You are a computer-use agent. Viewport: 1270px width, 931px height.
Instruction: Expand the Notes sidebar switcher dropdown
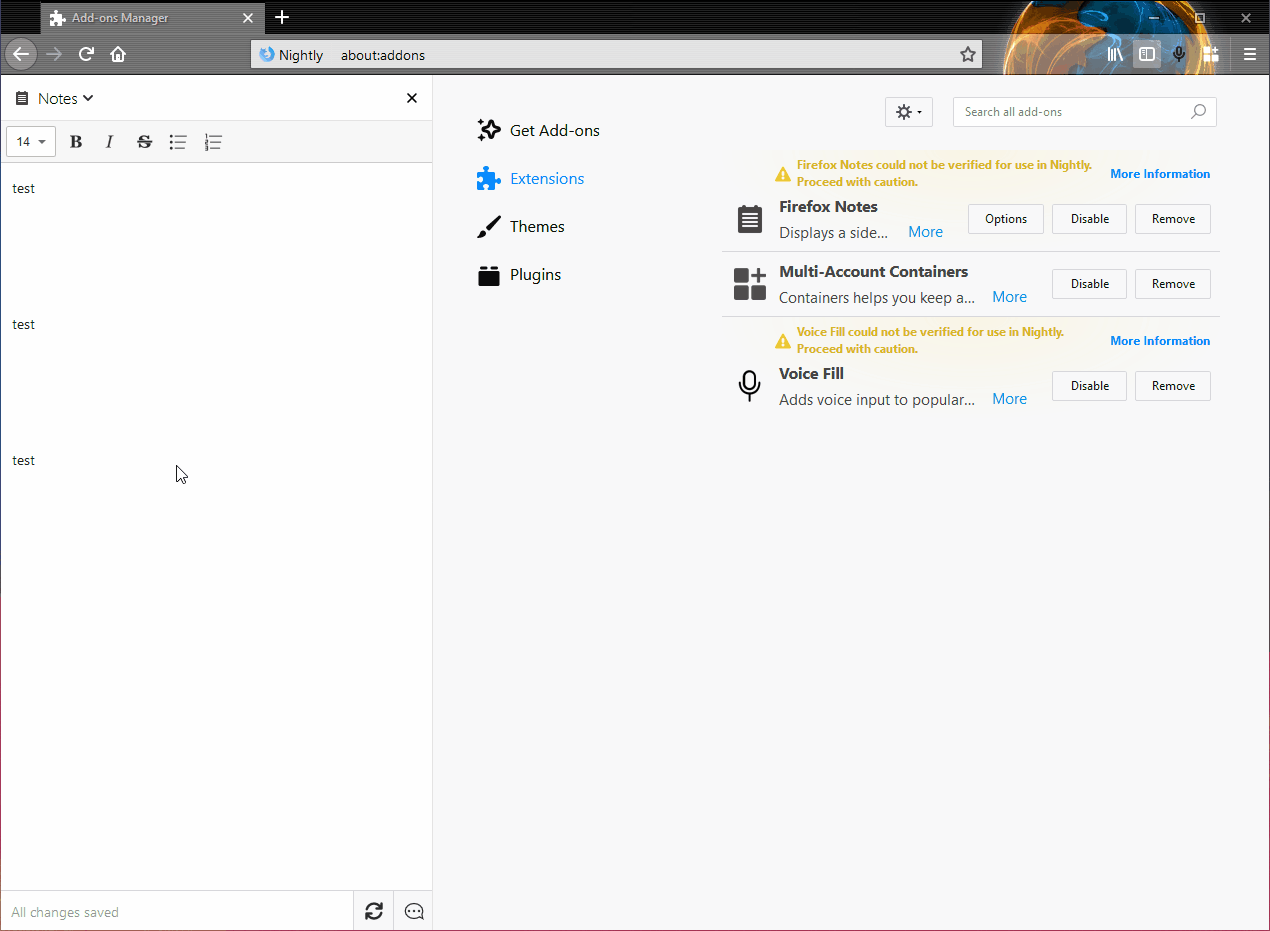click(66, 98)
